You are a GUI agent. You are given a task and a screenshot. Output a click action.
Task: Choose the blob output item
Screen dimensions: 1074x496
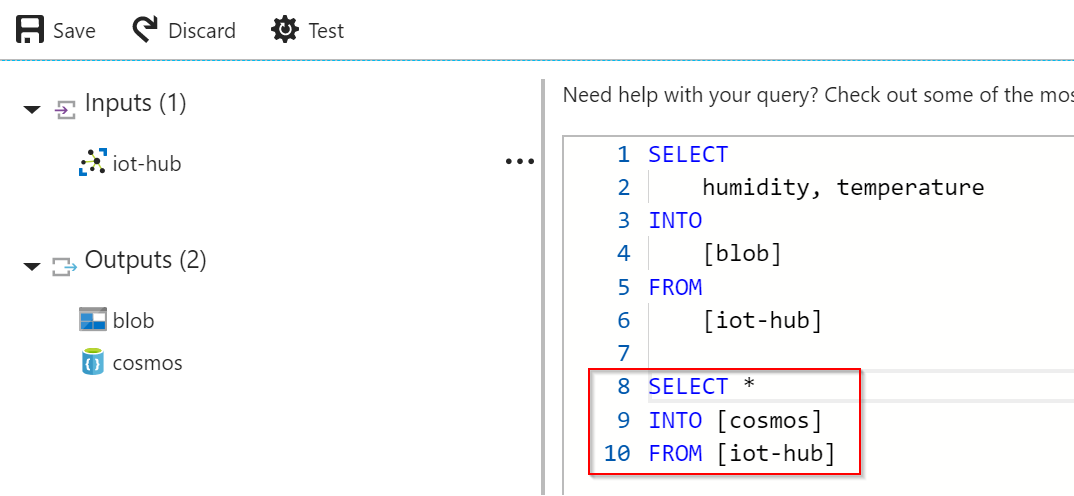(134, 320)
